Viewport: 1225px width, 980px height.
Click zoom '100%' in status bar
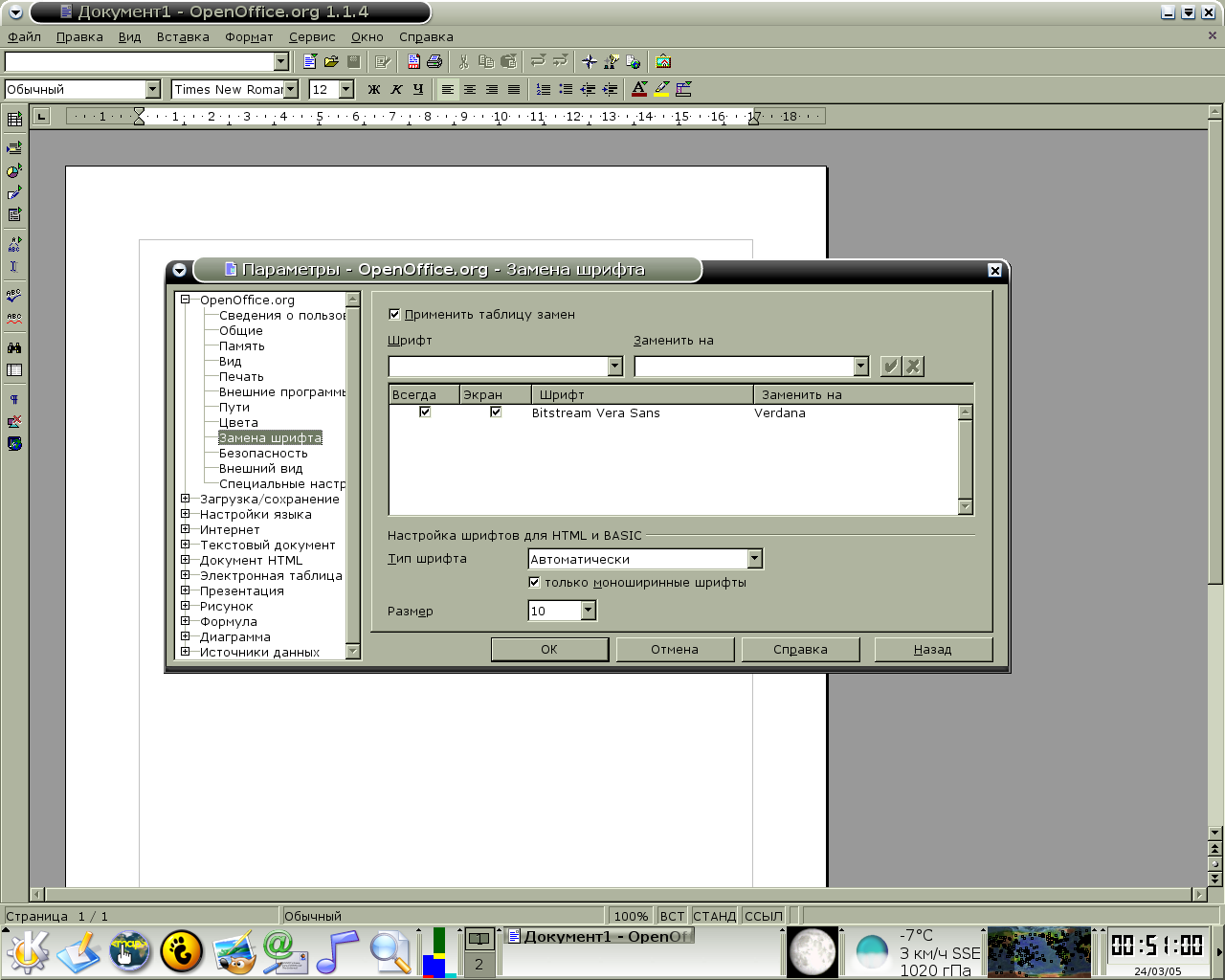tap(631, 916)
